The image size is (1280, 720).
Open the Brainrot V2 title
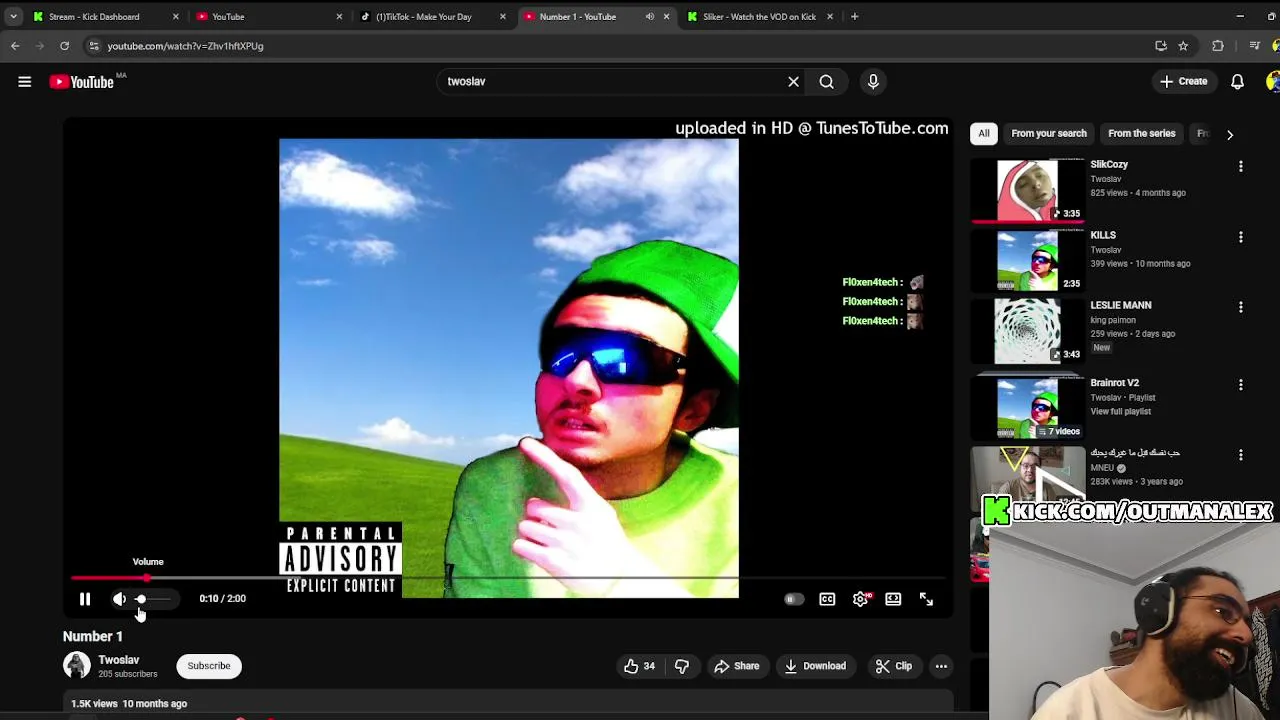click(x=1114, y=383)
